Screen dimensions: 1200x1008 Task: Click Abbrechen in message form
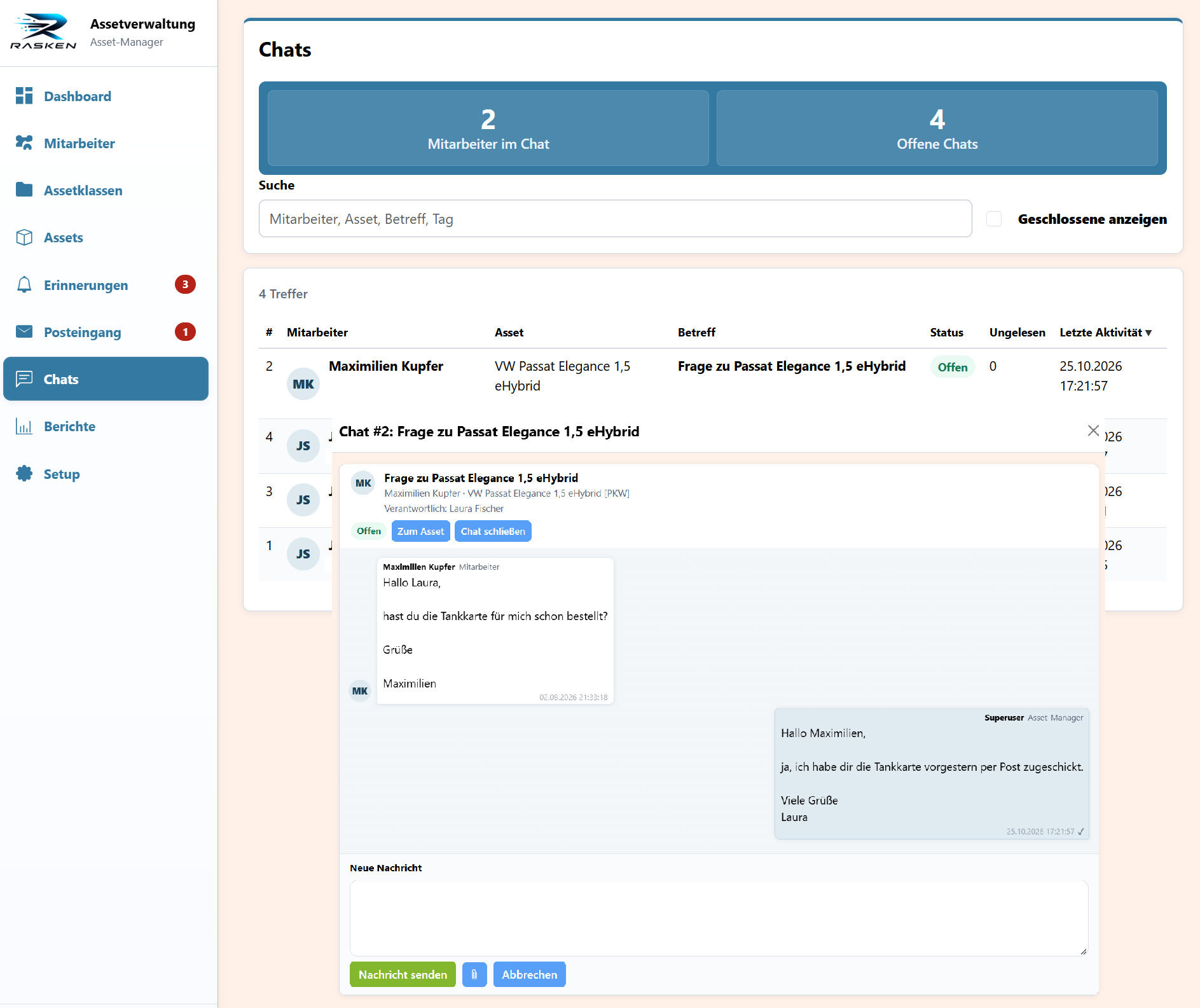(529, 974)
